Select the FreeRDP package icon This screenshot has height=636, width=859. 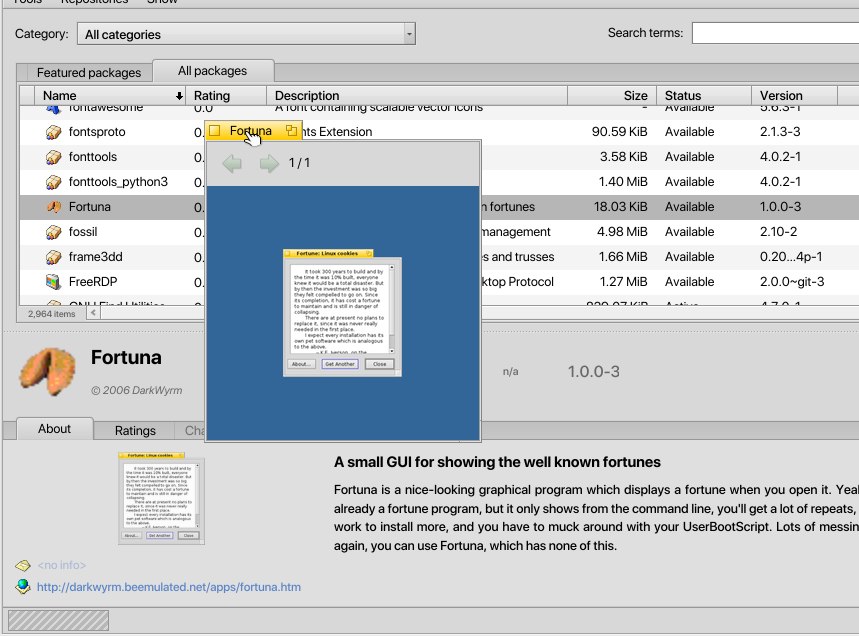53,282
